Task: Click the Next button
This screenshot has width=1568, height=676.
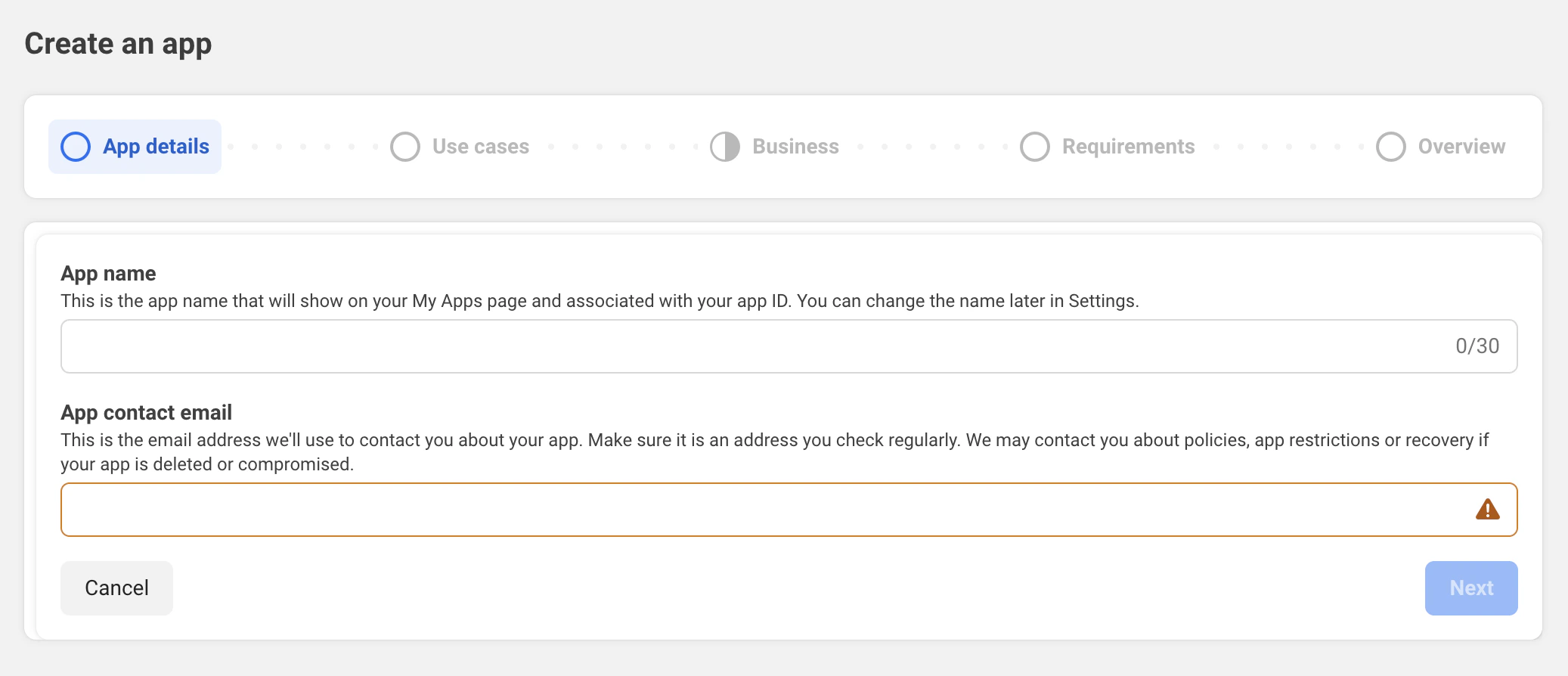Action: (x=1470, y=588)
